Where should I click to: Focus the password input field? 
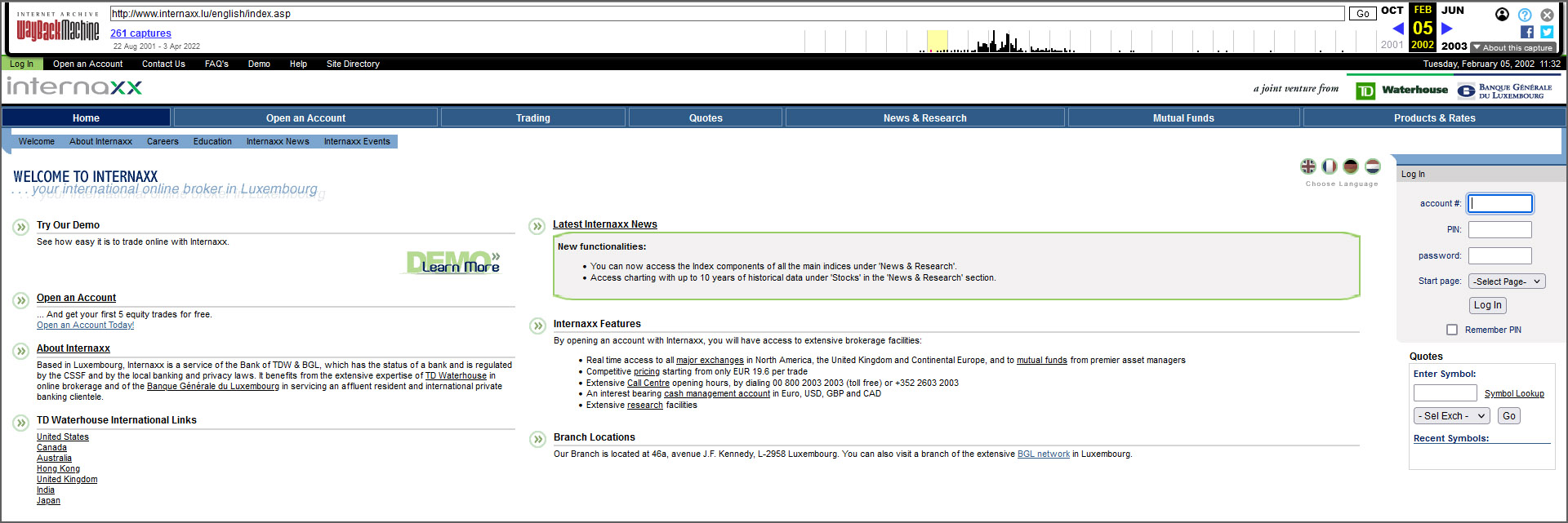point(1500,255)
